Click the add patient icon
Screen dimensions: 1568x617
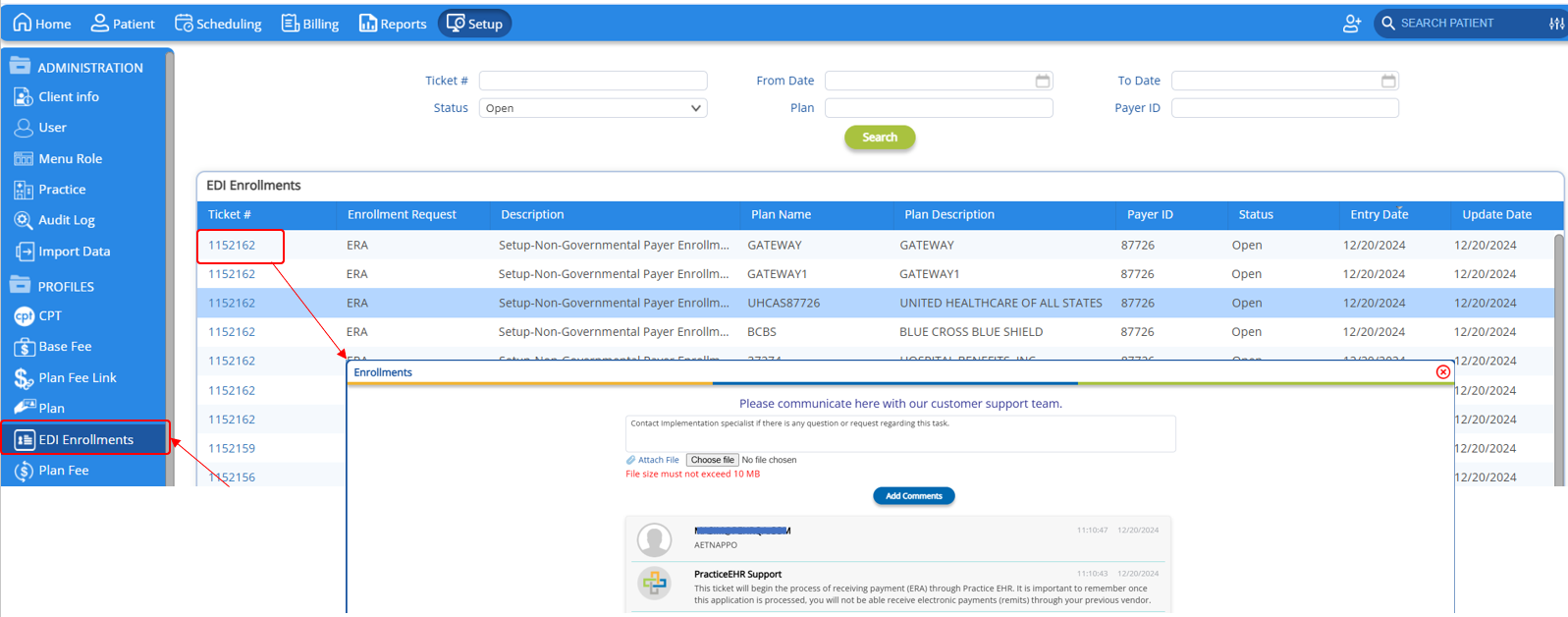(1352, 24)
